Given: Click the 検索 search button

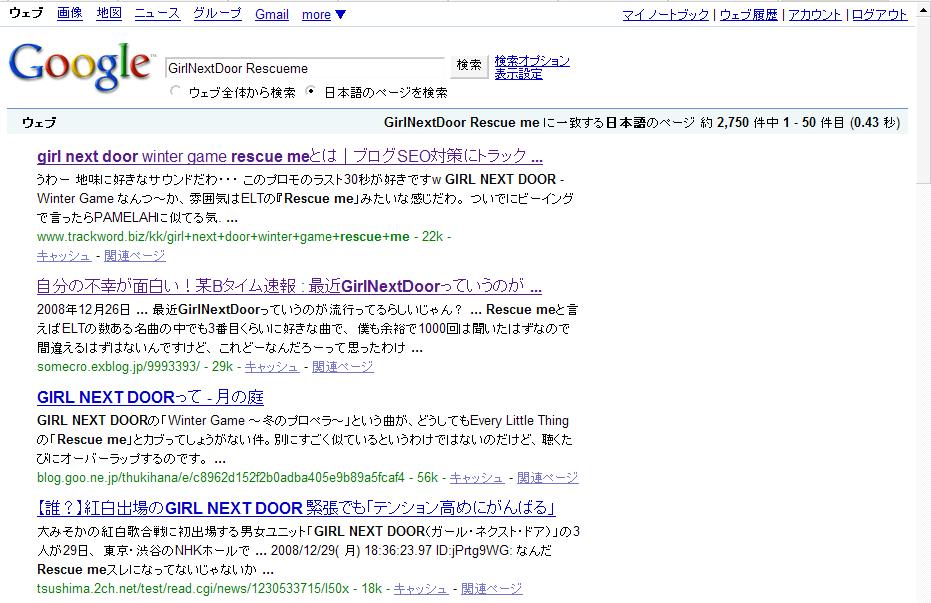Looking at the screenshot, I should pyautogui.click(x=469, y=65).
